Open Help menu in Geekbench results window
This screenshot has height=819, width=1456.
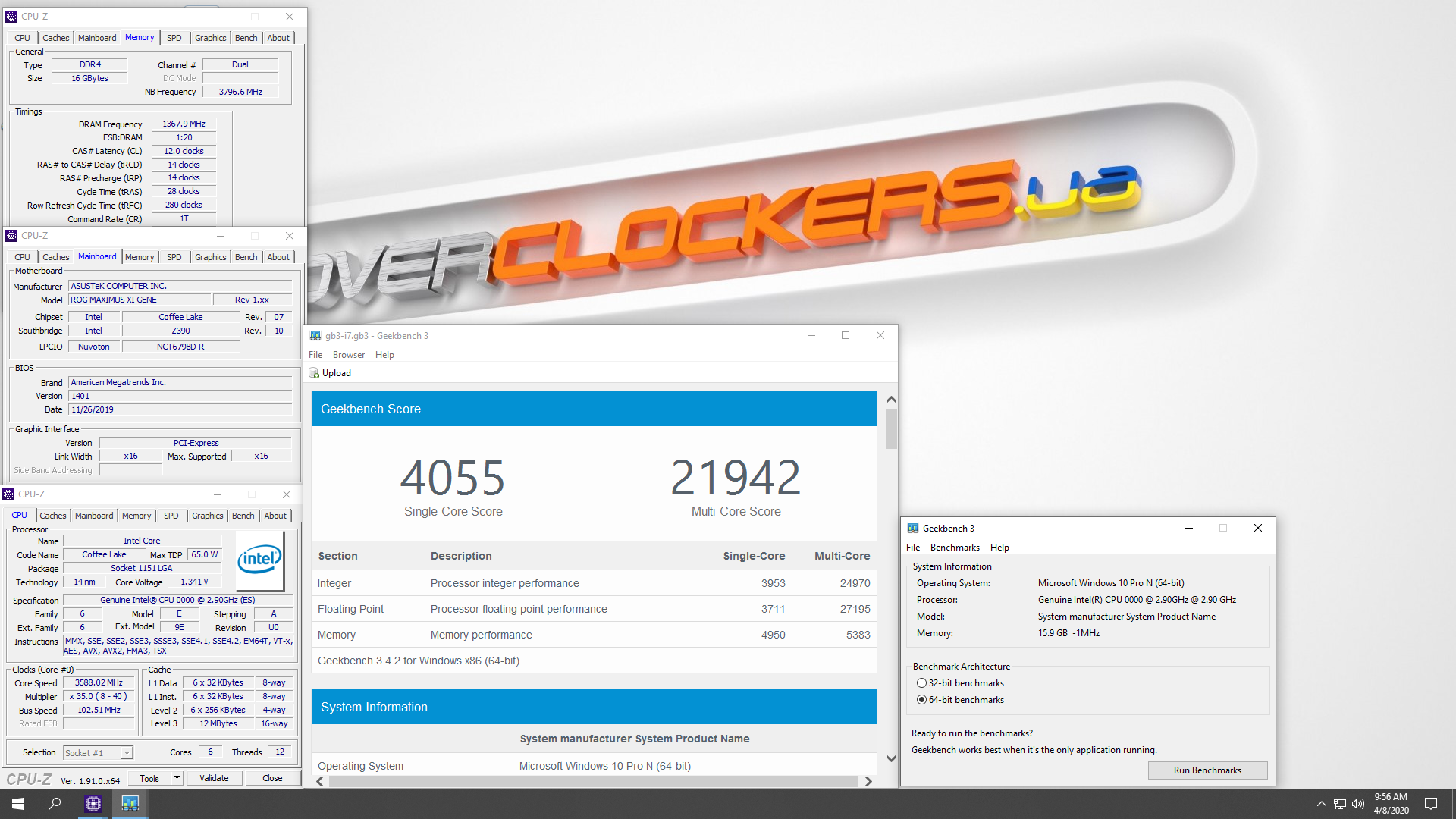[384, 355]
